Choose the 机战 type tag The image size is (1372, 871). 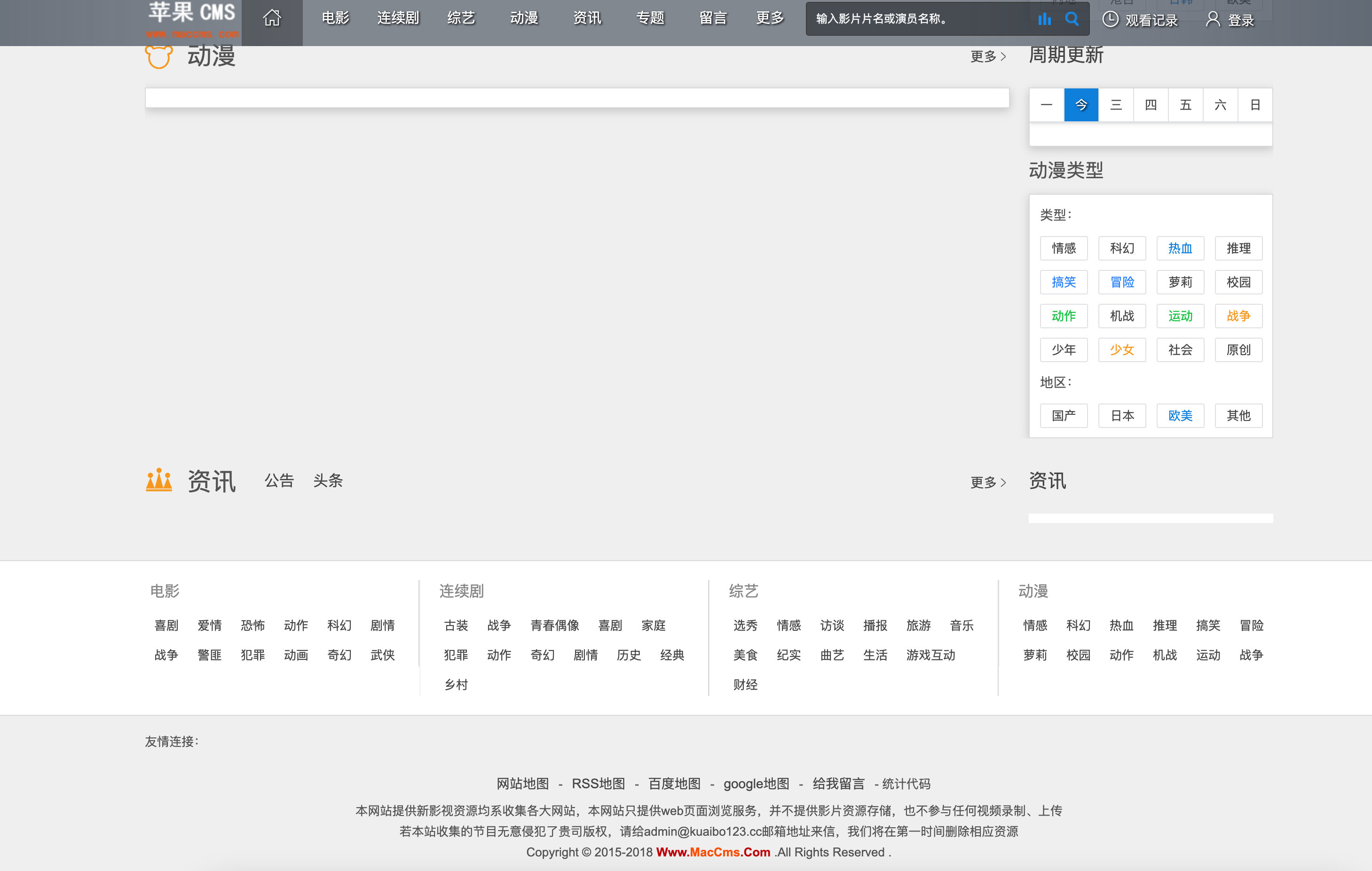coord(1122,316)
